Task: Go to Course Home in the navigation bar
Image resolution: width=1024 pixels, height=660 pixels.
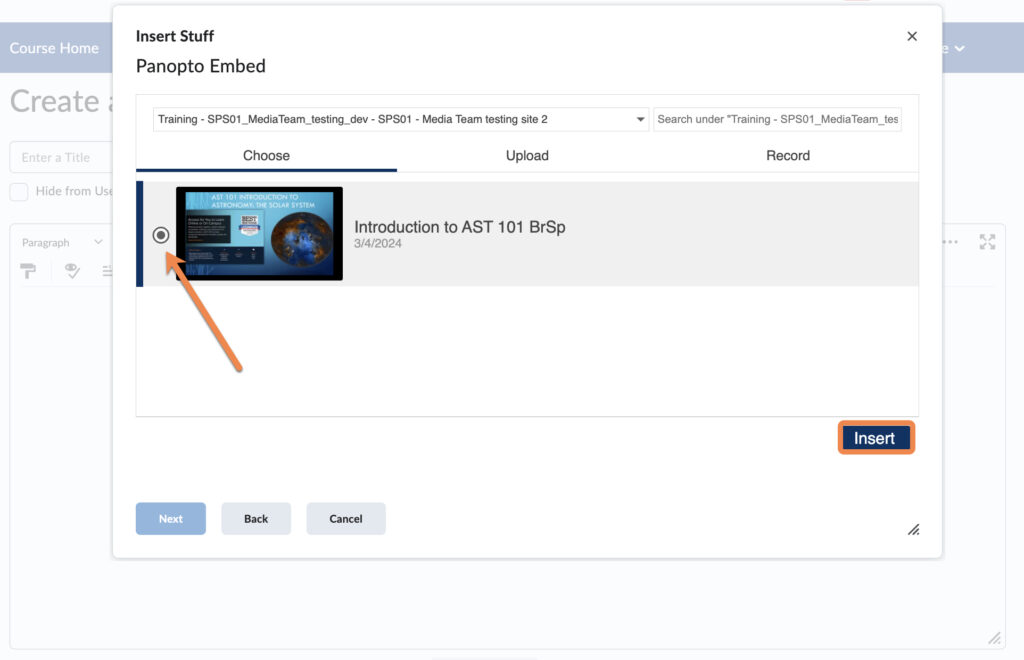Action: click(x=55, y=47)
